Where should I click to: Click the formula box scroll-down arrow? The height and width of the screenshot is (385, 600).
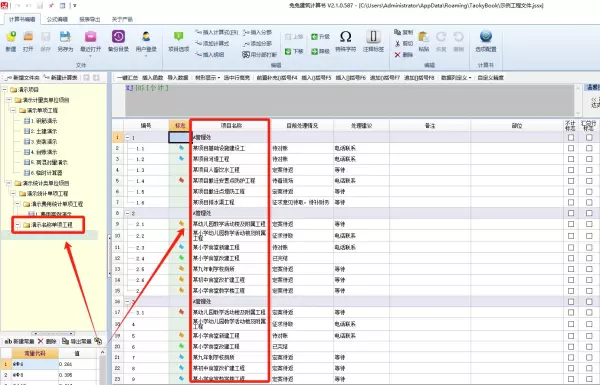(578, 113)
